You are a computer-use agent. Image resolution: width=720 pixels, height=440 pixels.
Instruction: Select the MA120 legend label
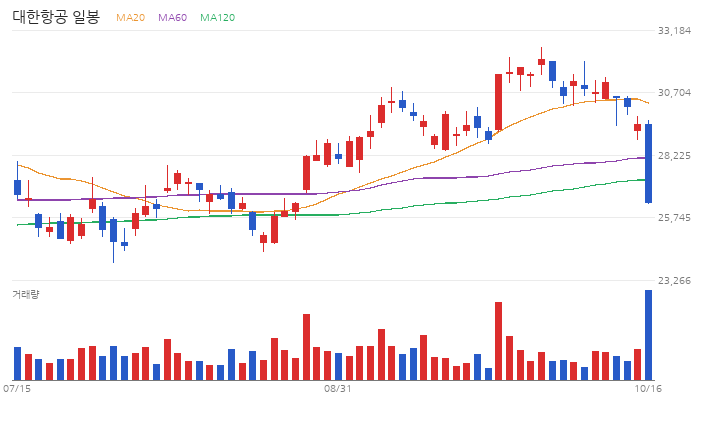217,17
